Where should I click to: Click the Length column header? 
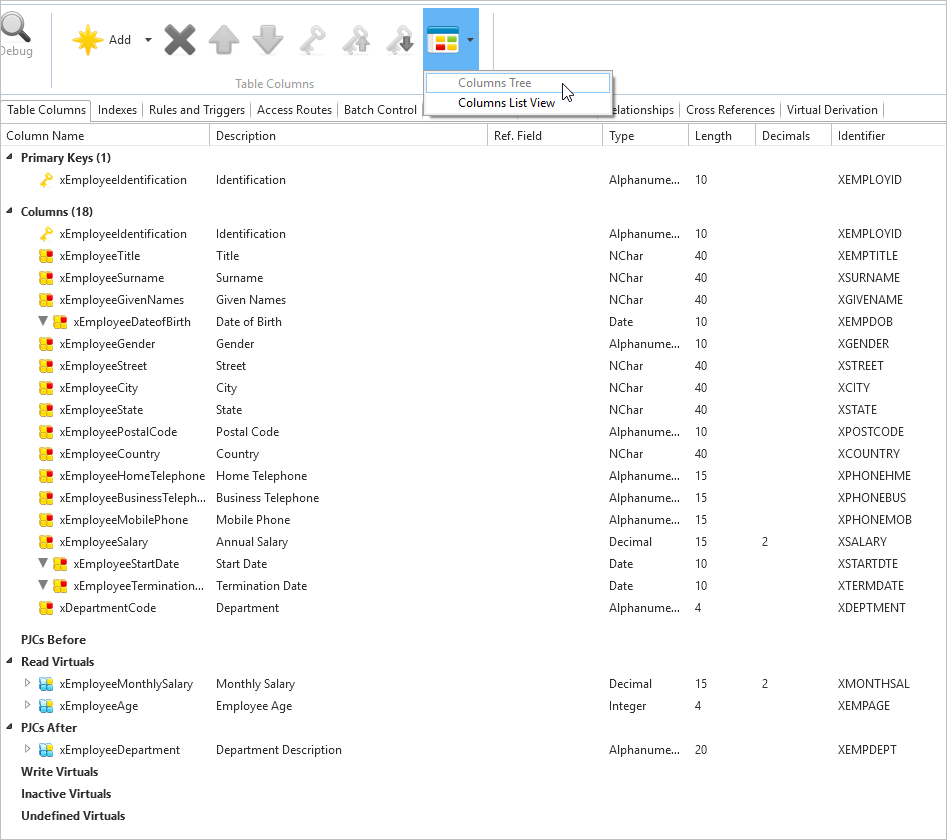[722, 136]
